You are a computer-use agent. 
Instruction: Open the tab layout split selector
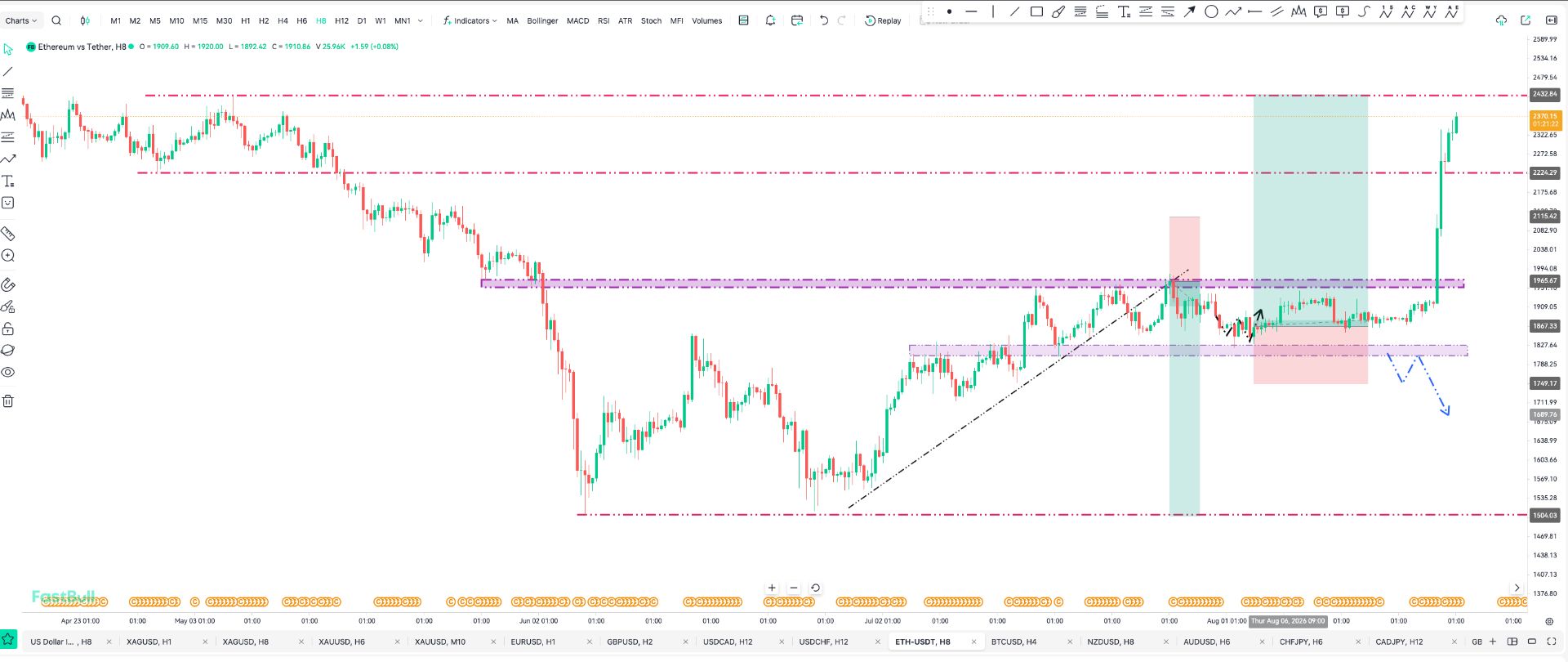(1512, 642)
